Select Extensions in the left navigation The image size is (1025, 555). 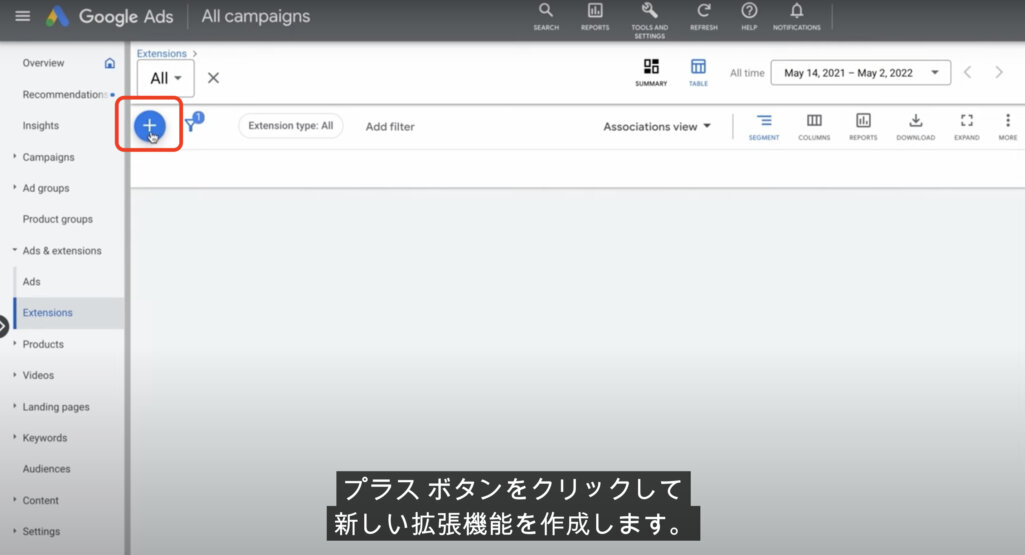pos(48,313)
